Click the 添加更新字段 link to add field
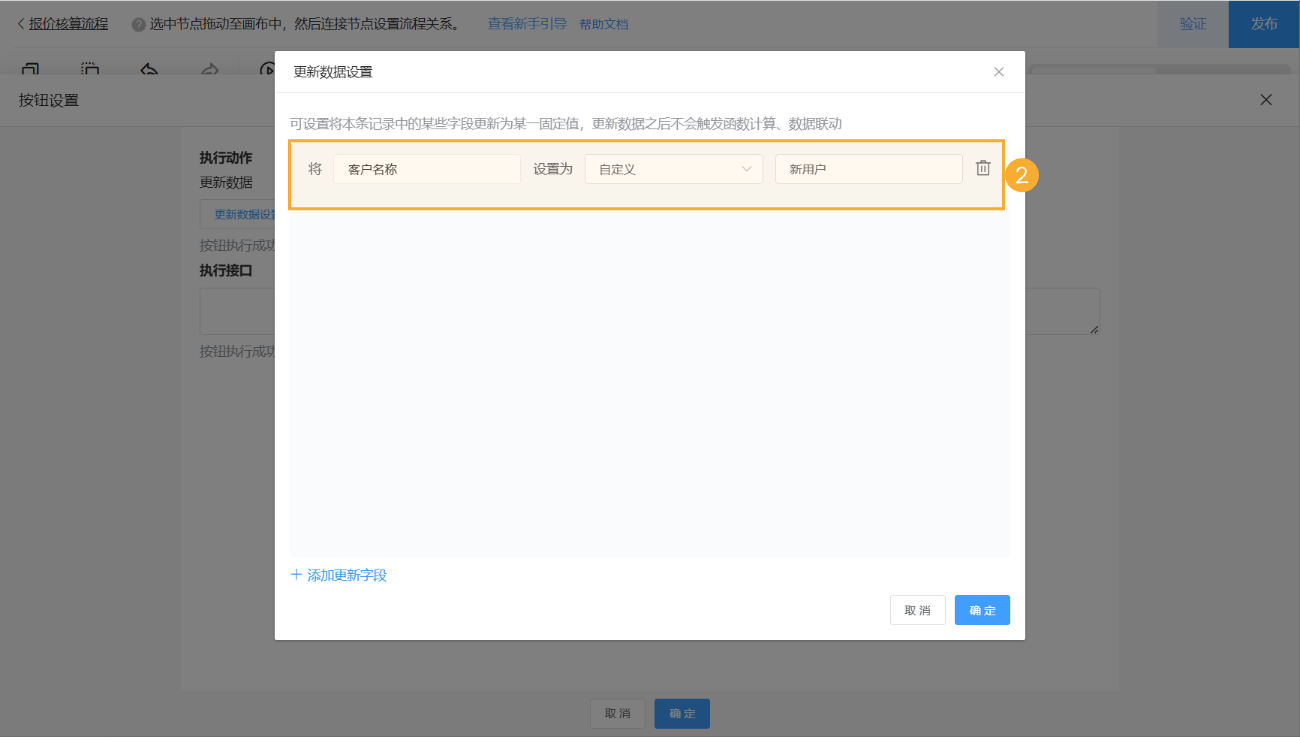Image resolution: width=1300 pixels, height=737 pixels. click(x=340, y=574)
